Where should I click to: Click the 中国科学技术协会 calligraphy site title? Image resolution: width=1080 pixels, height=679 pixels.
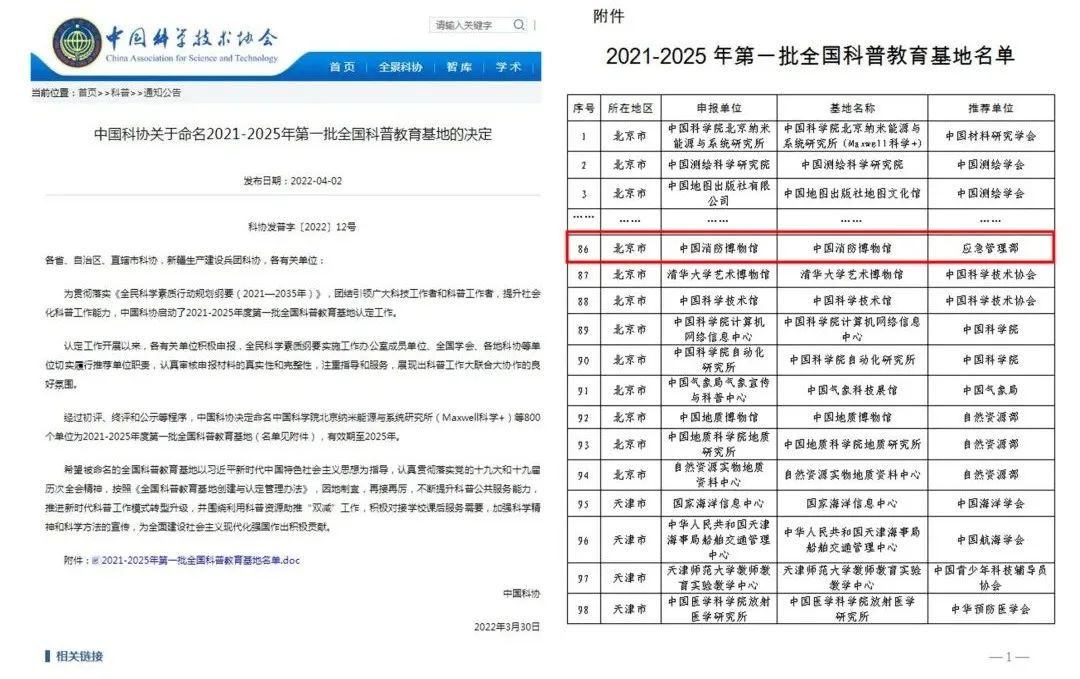(x=192, y=38)
